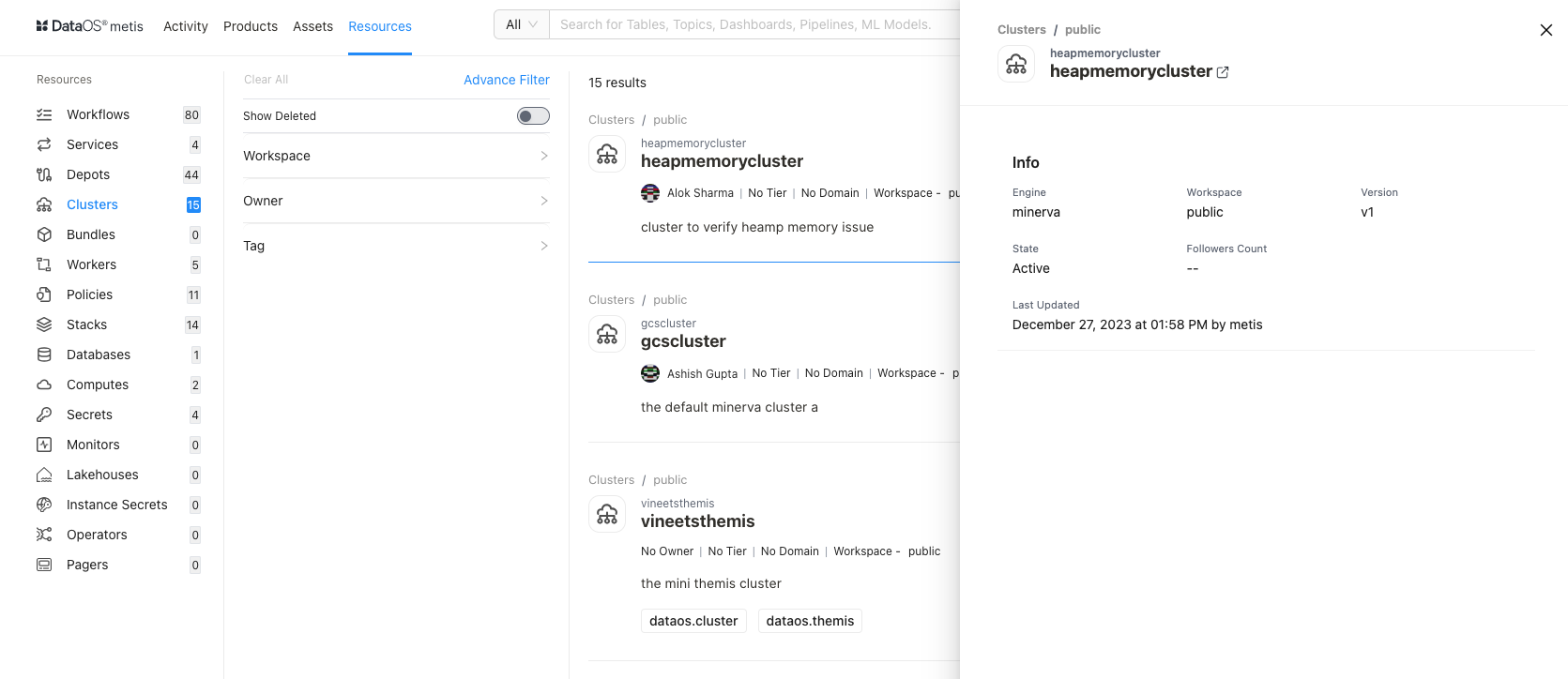Click the '15 results' text
This screenshot has width=1568, height=679.
click(x=617, y=83)
